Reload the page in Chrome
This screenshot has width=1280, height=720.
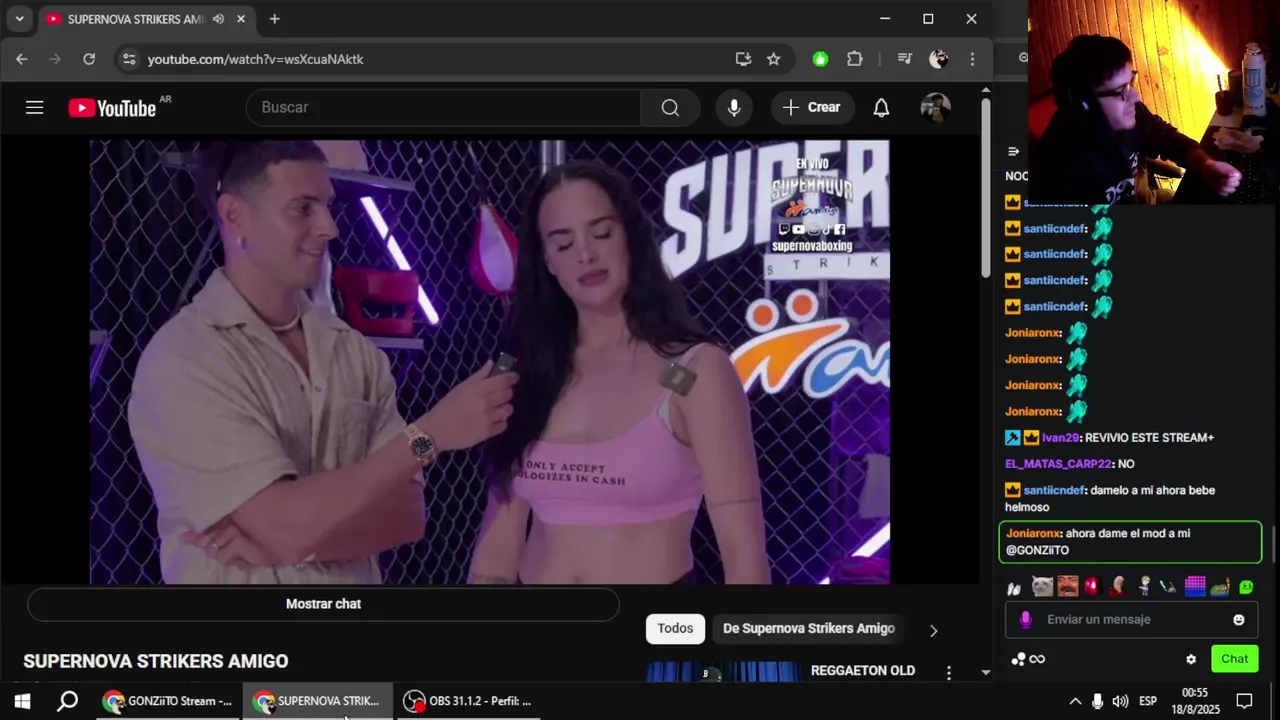point(89,59)
